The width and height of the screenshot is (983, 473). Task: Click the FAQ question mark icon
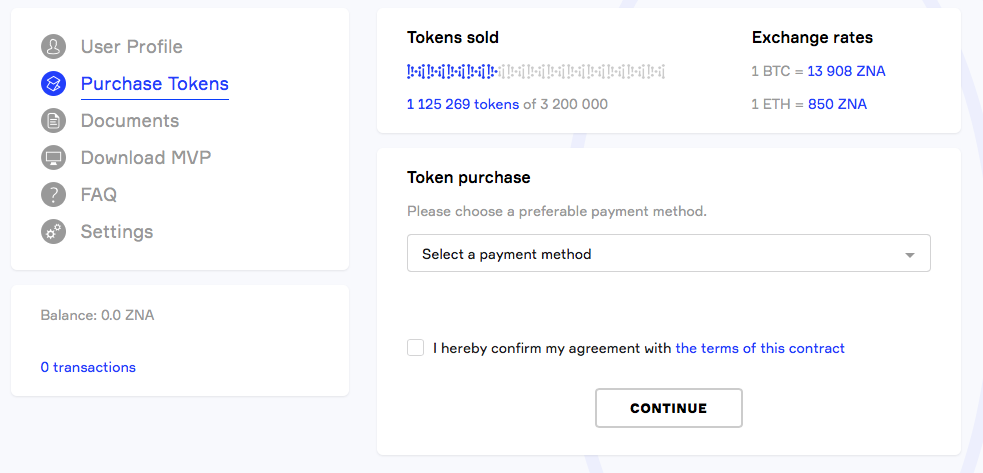pyautogui.click(x=53, y=195)
